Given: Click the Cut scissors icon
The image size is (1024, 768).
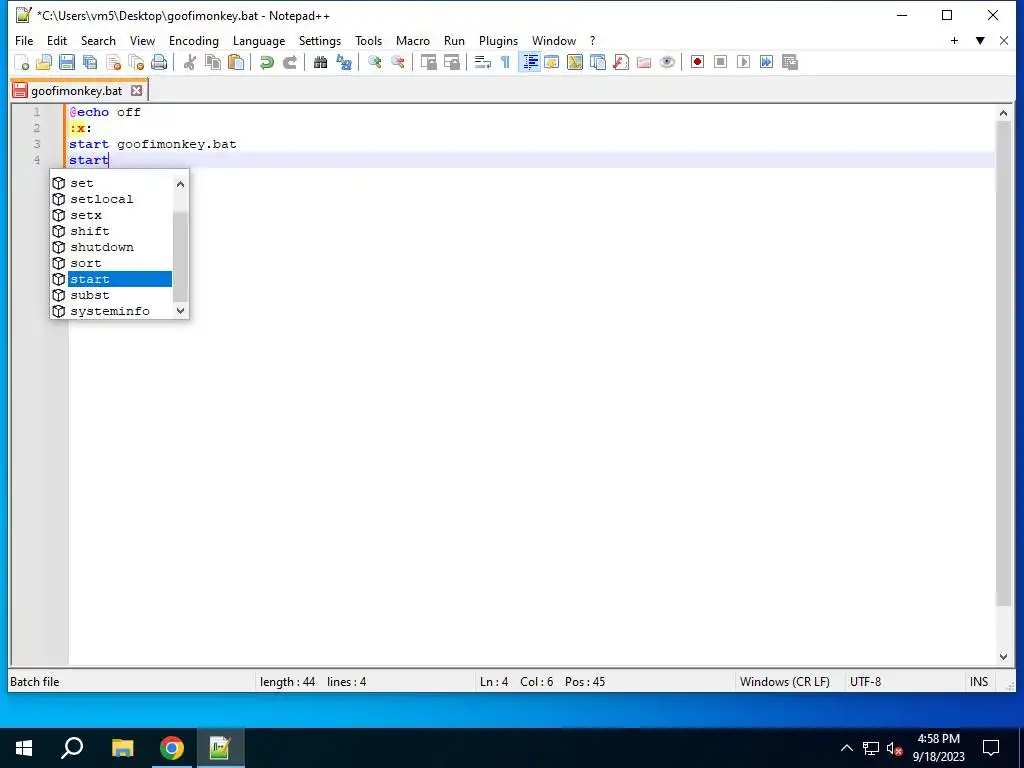Looking at the screenshot, I should 190,62.
